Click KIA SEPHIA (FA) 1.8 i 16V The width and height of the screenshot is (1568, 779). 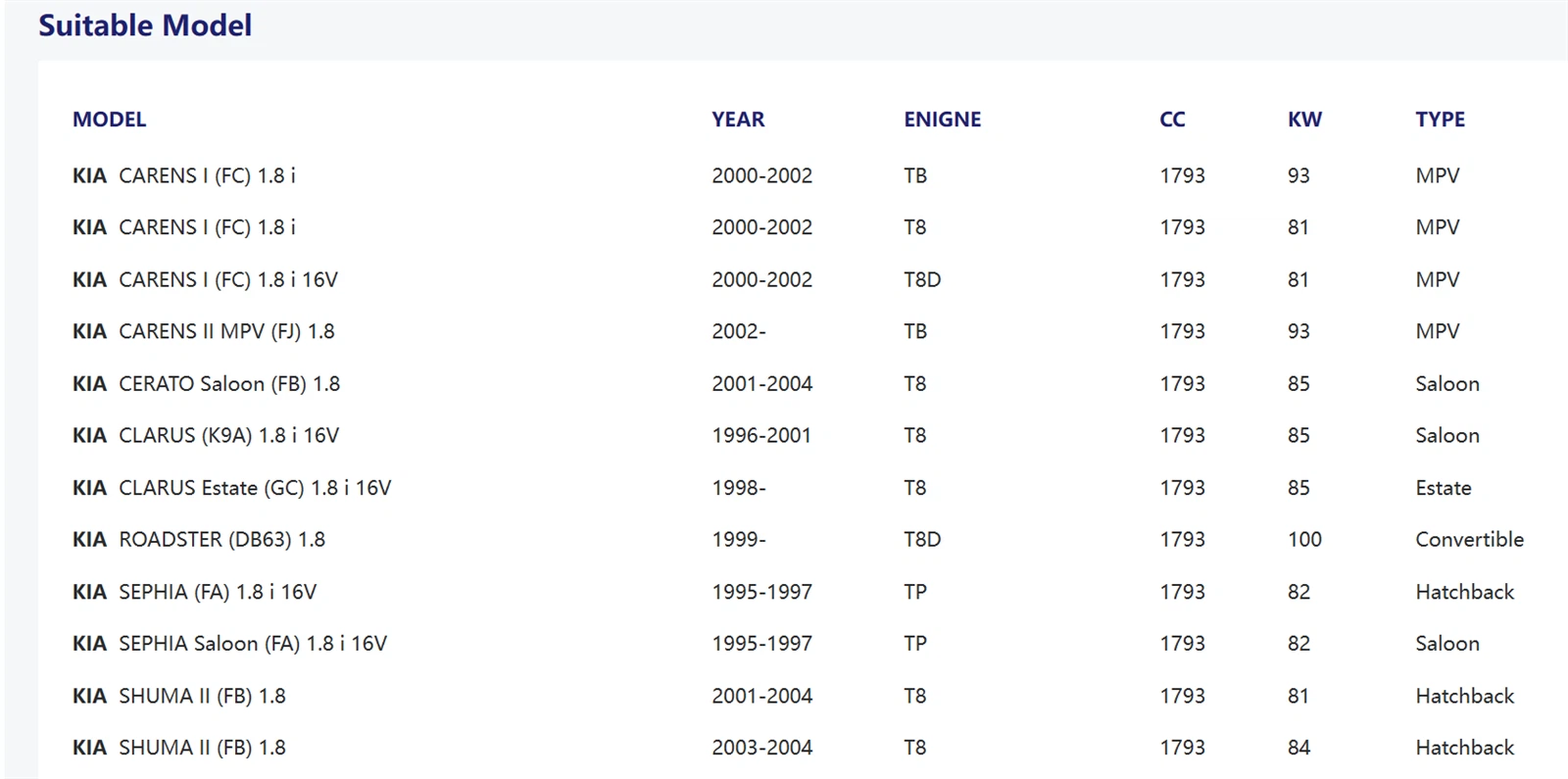pyautogui.click(x=194, y=592)
